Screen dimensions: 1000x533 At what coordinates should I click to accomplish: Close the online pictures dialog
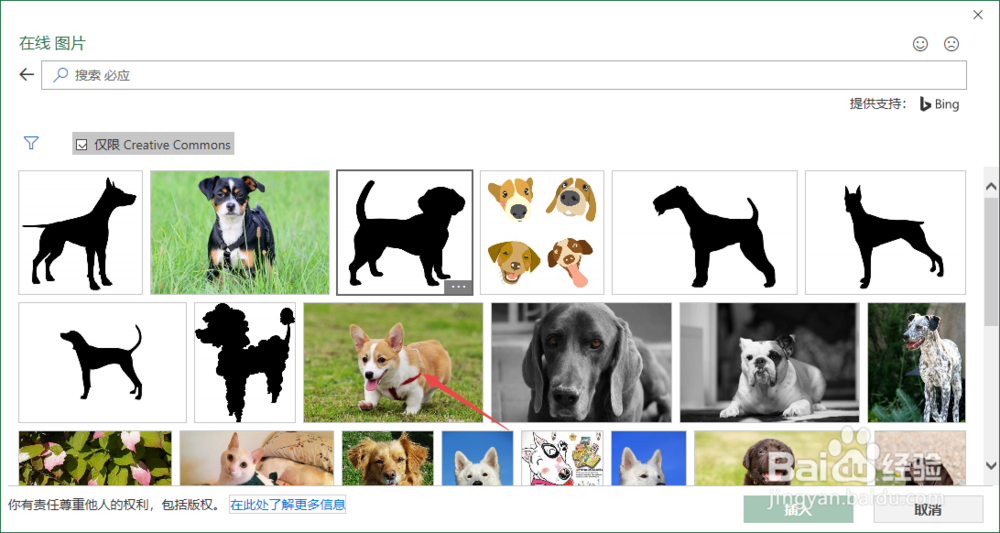pyautogui.click(x=978, y=15)
